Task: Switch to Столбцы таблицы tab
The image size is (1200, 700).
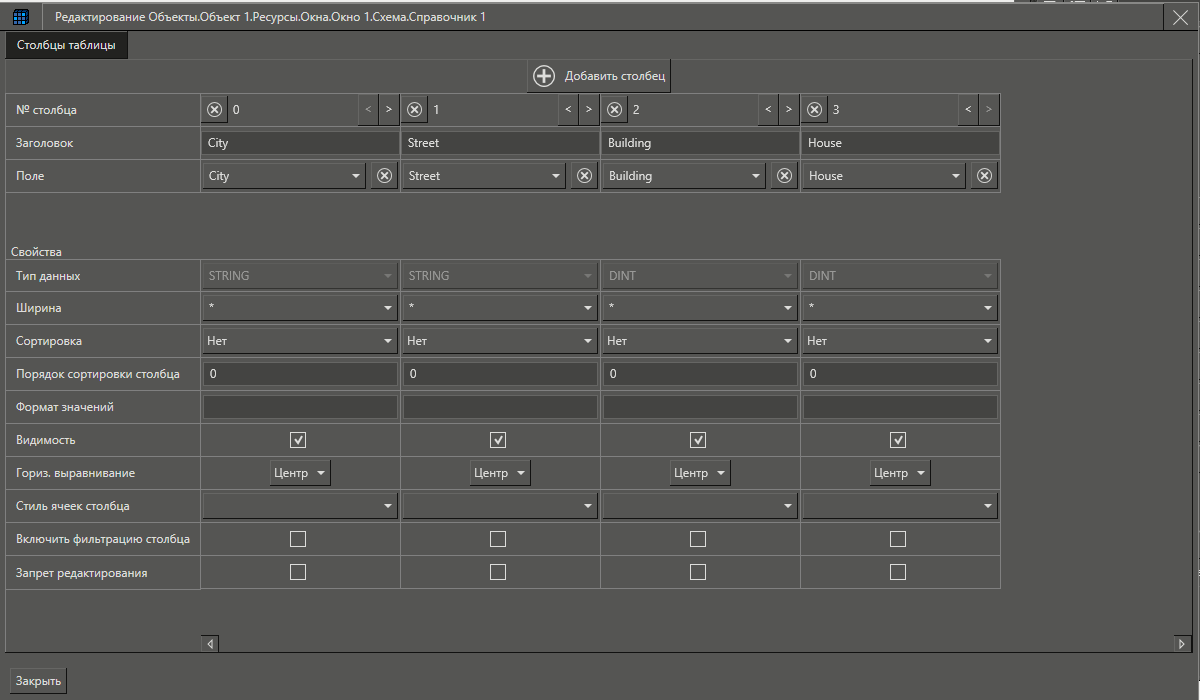Action: pos(66,45)
